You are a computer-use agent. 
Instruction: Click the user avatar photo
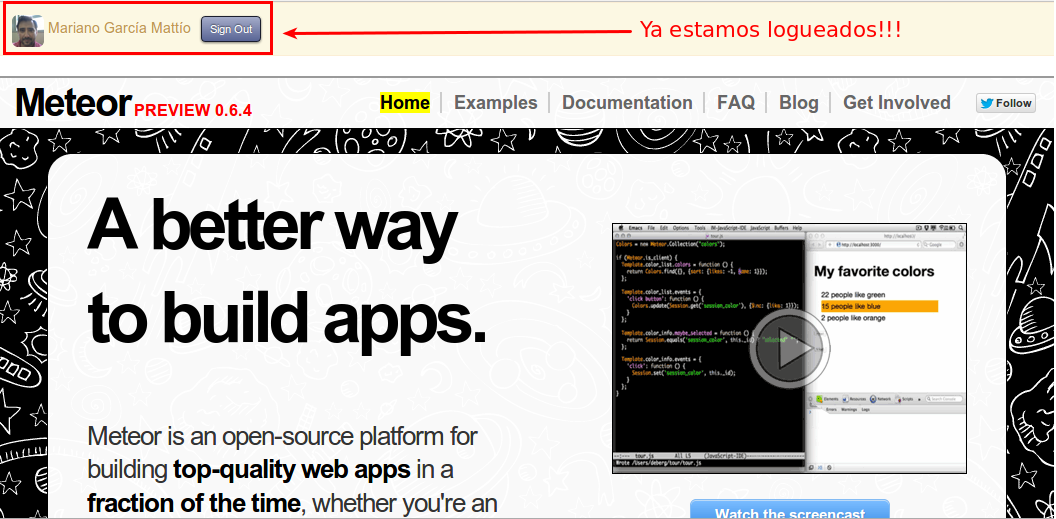click(28, 31)
